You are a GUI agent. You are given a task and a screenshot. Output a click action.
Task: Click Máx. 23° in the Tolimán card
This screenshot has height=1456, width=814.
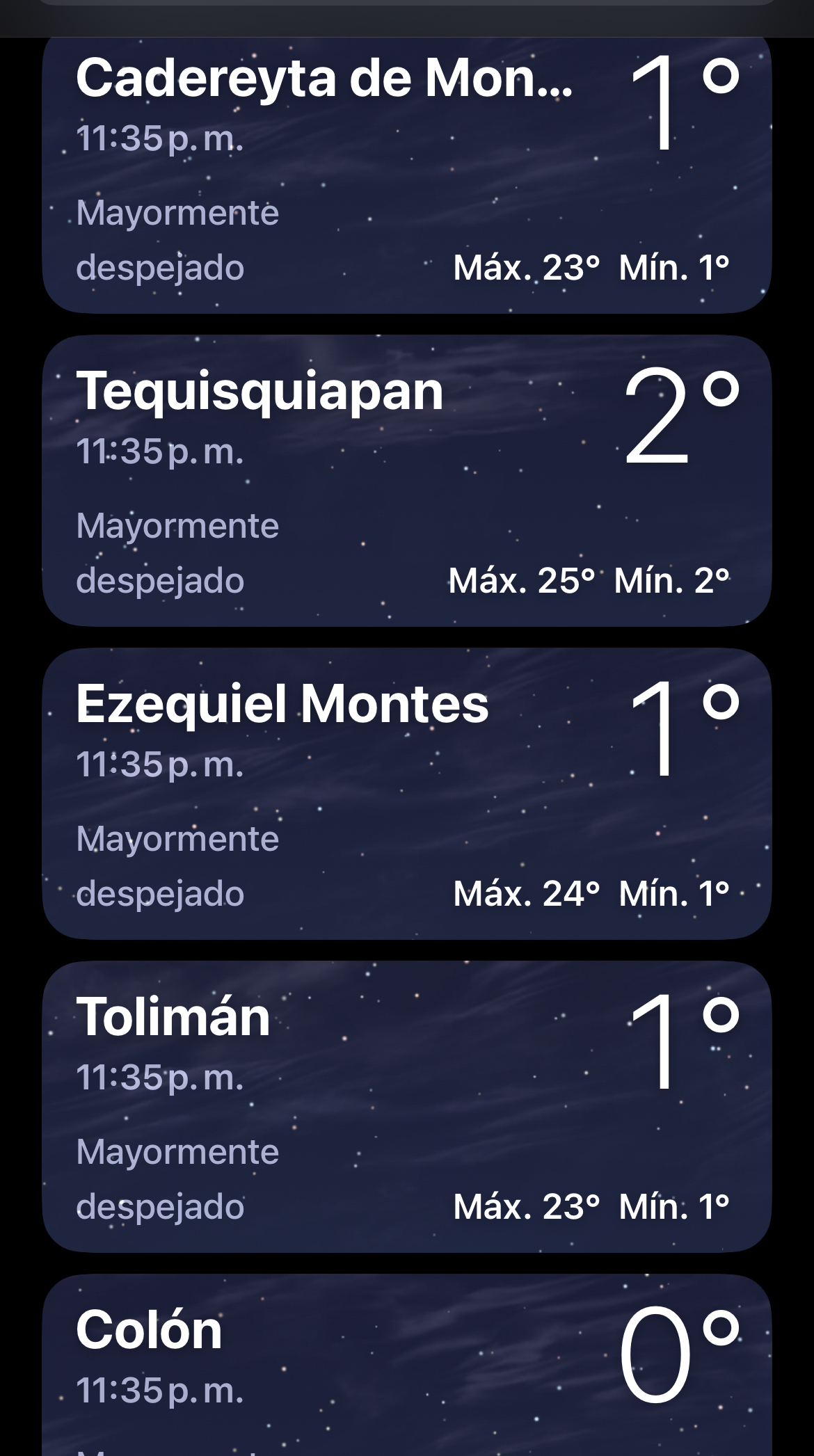pos(526,1206)
